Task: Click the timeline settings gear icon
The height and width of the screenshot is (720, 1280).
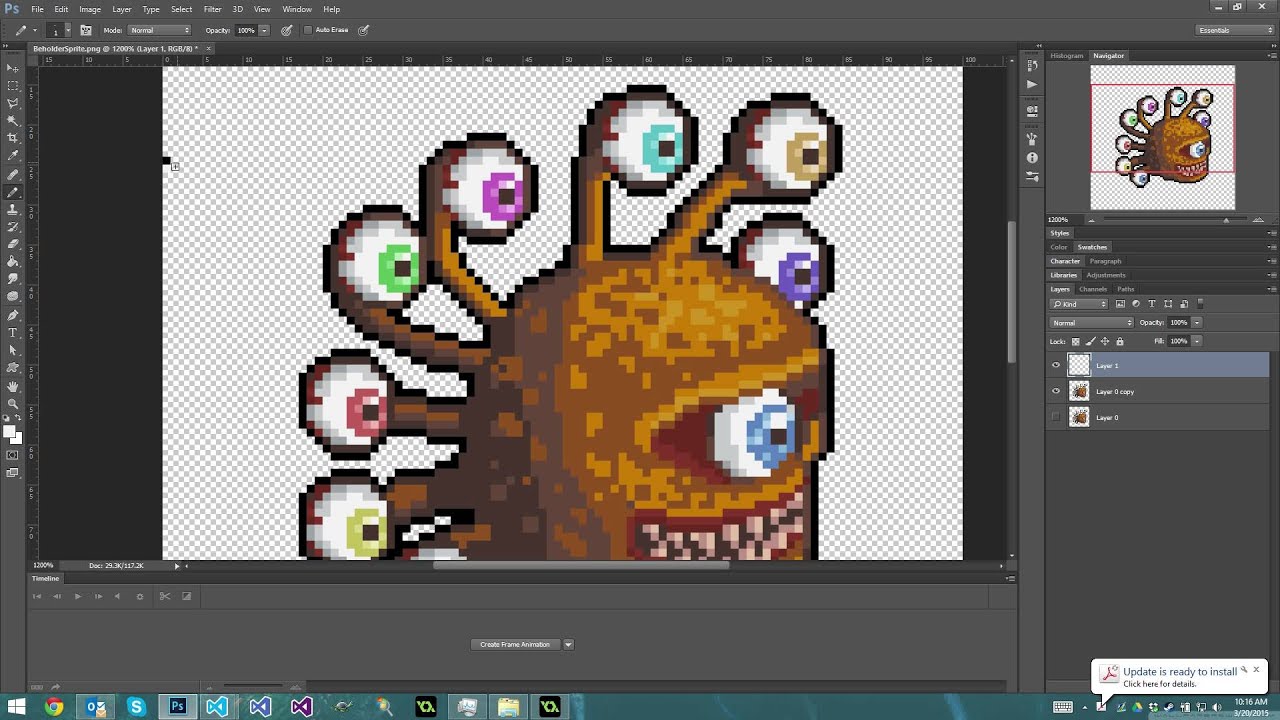Action: 140,596
